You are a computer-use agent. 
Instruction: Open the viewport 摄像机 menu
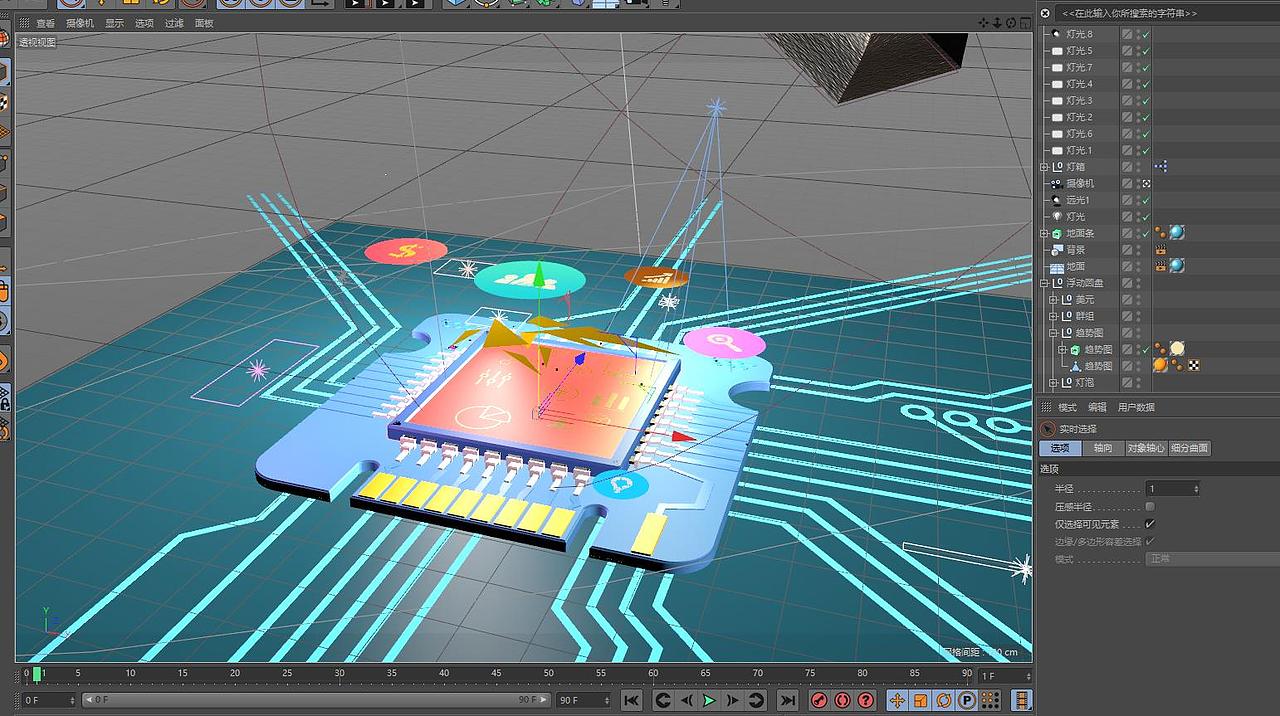(80, 23)
